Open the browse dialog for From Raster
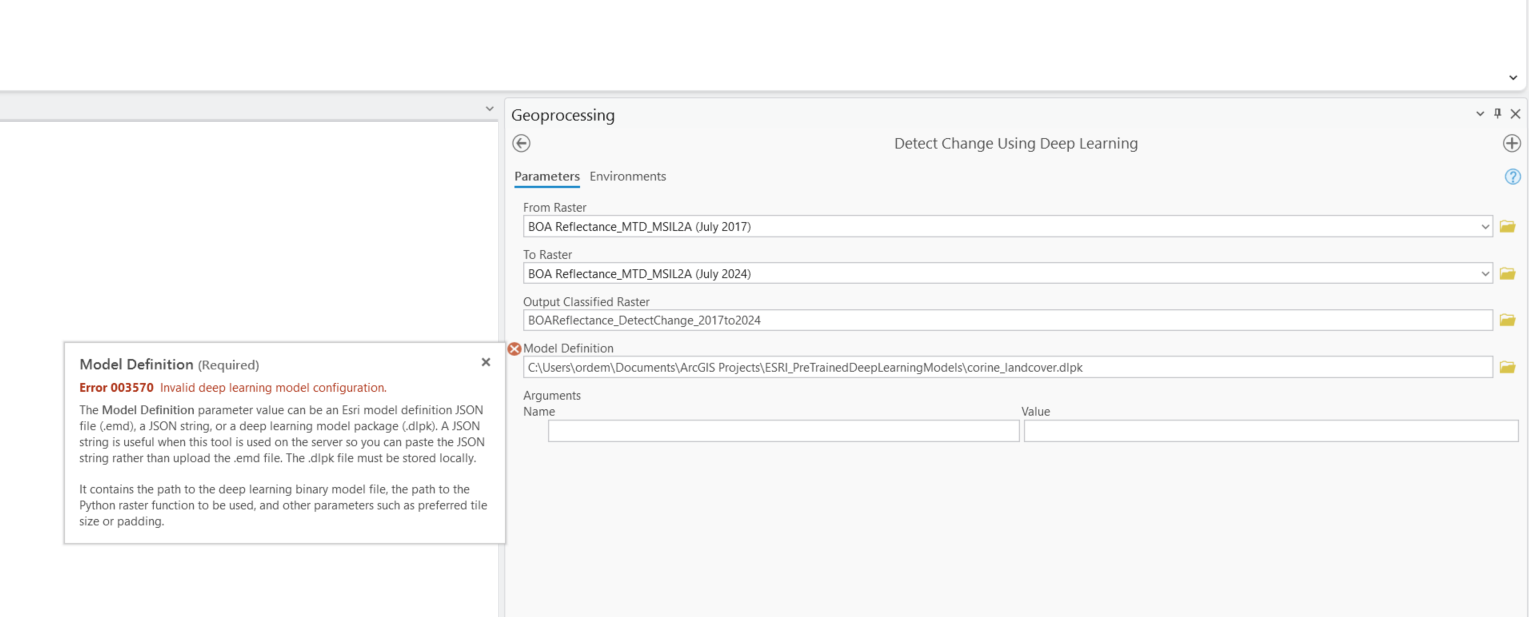This screenshot has width=1529, height=617. coord(1510,226)
